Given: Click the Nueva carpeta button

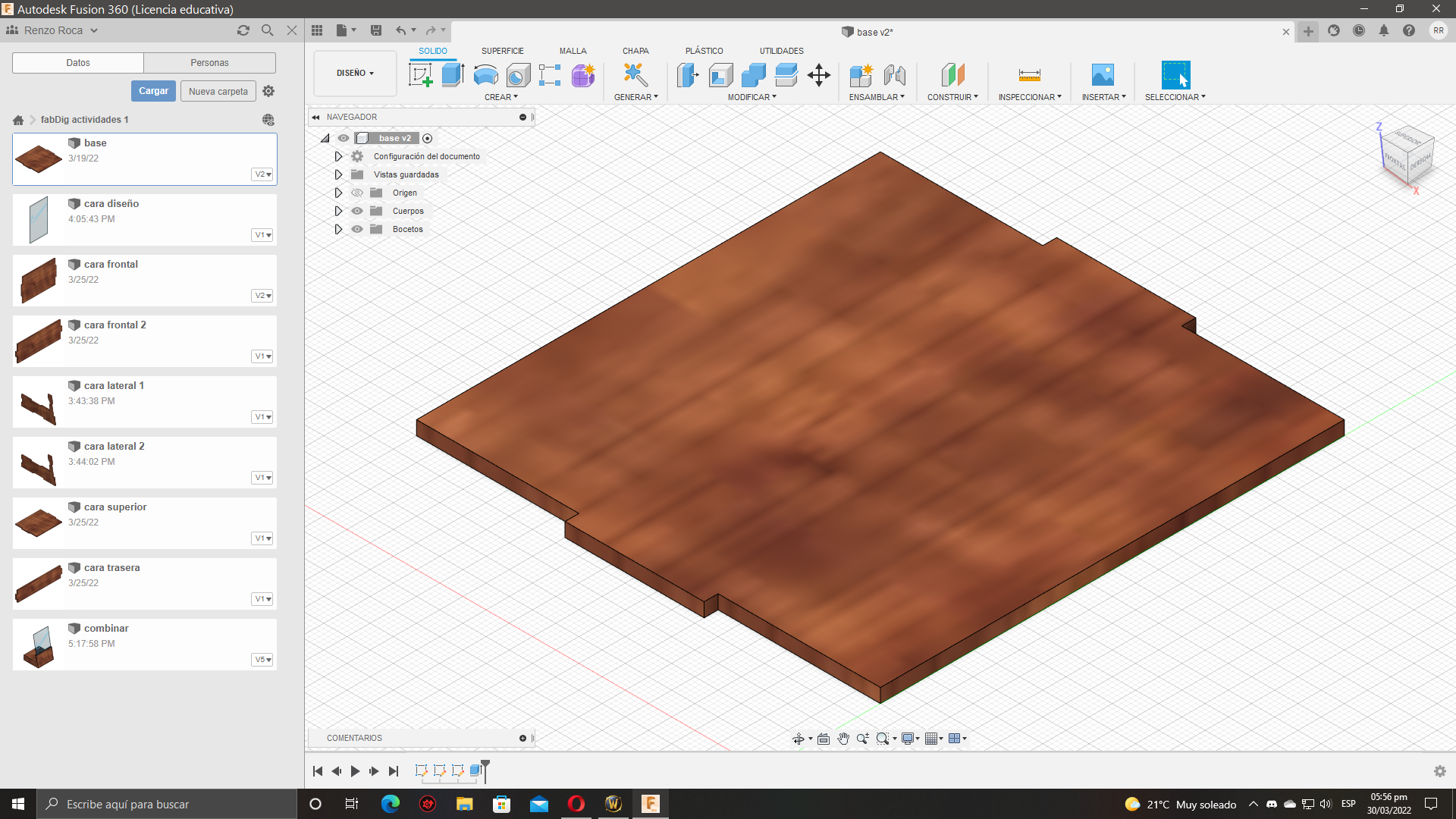Looking at the screenshot, I should pos(218,91).
